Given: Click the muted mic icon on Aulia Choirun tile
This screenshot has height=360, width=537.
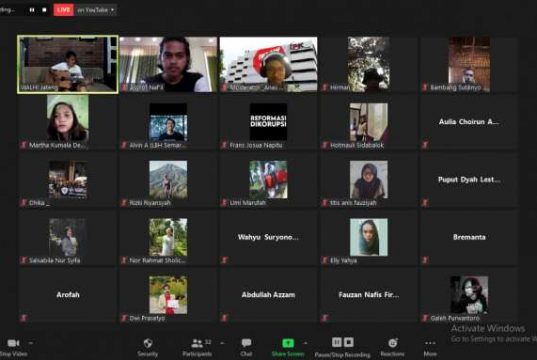Looking at the screenshot, I should pos(425,145).
